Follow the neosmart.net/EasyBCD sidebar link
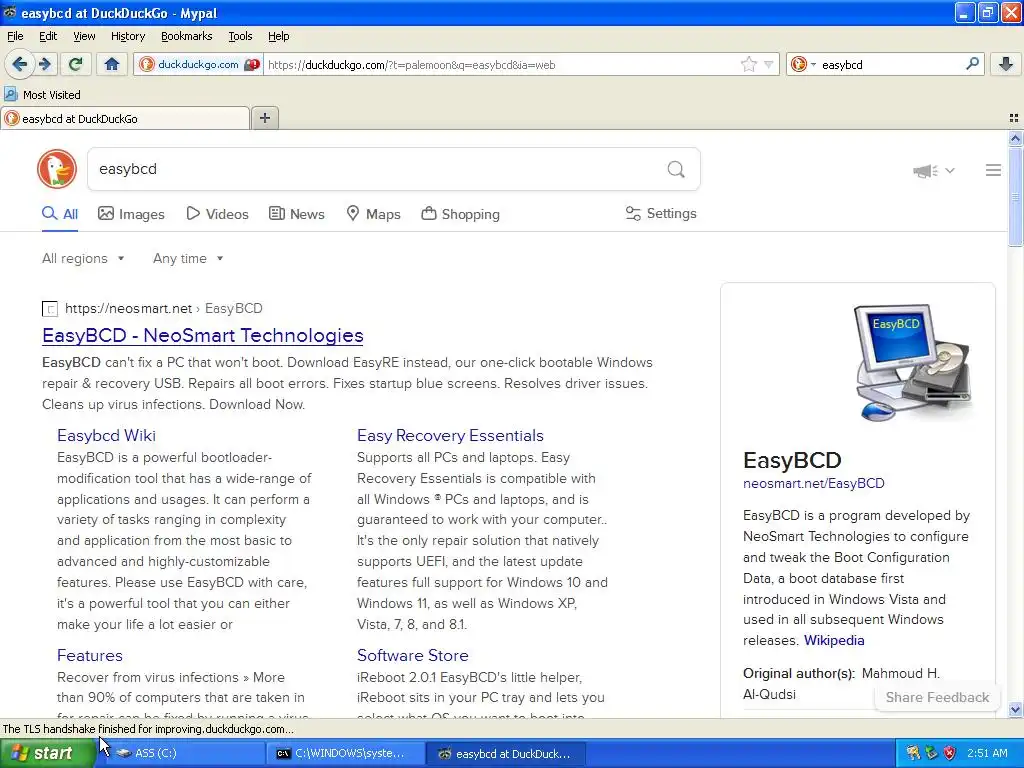The height and width of the screenshot is (768, 1024). coord(814,483)
